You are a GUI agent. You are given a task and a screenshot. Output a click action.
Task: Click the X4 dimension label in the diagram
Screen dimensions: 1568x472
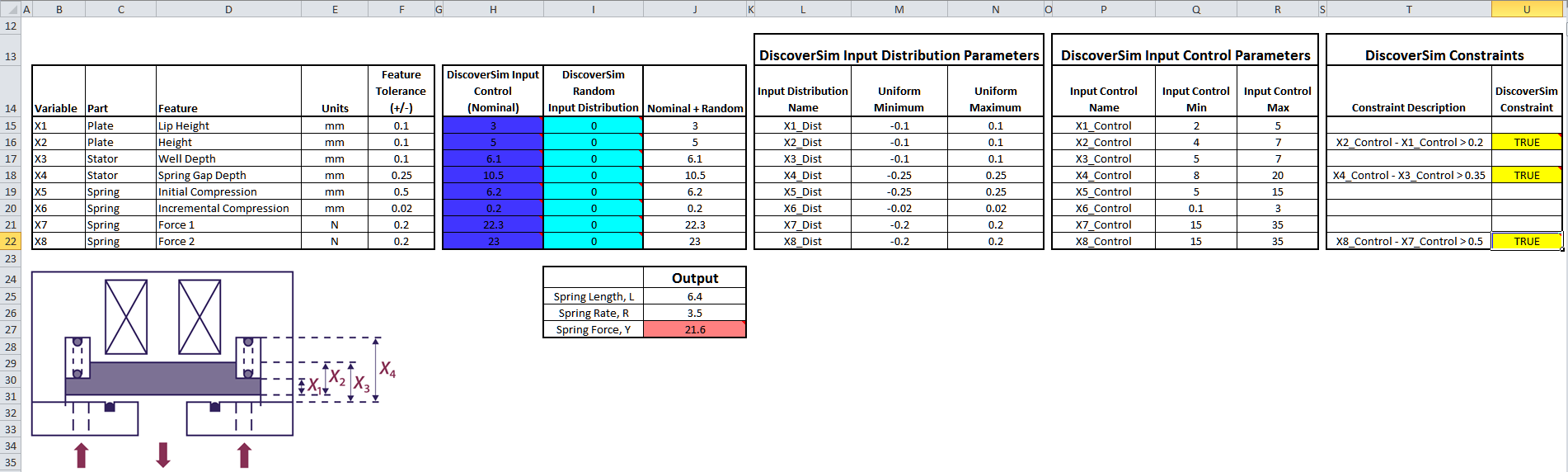[387, 369]
